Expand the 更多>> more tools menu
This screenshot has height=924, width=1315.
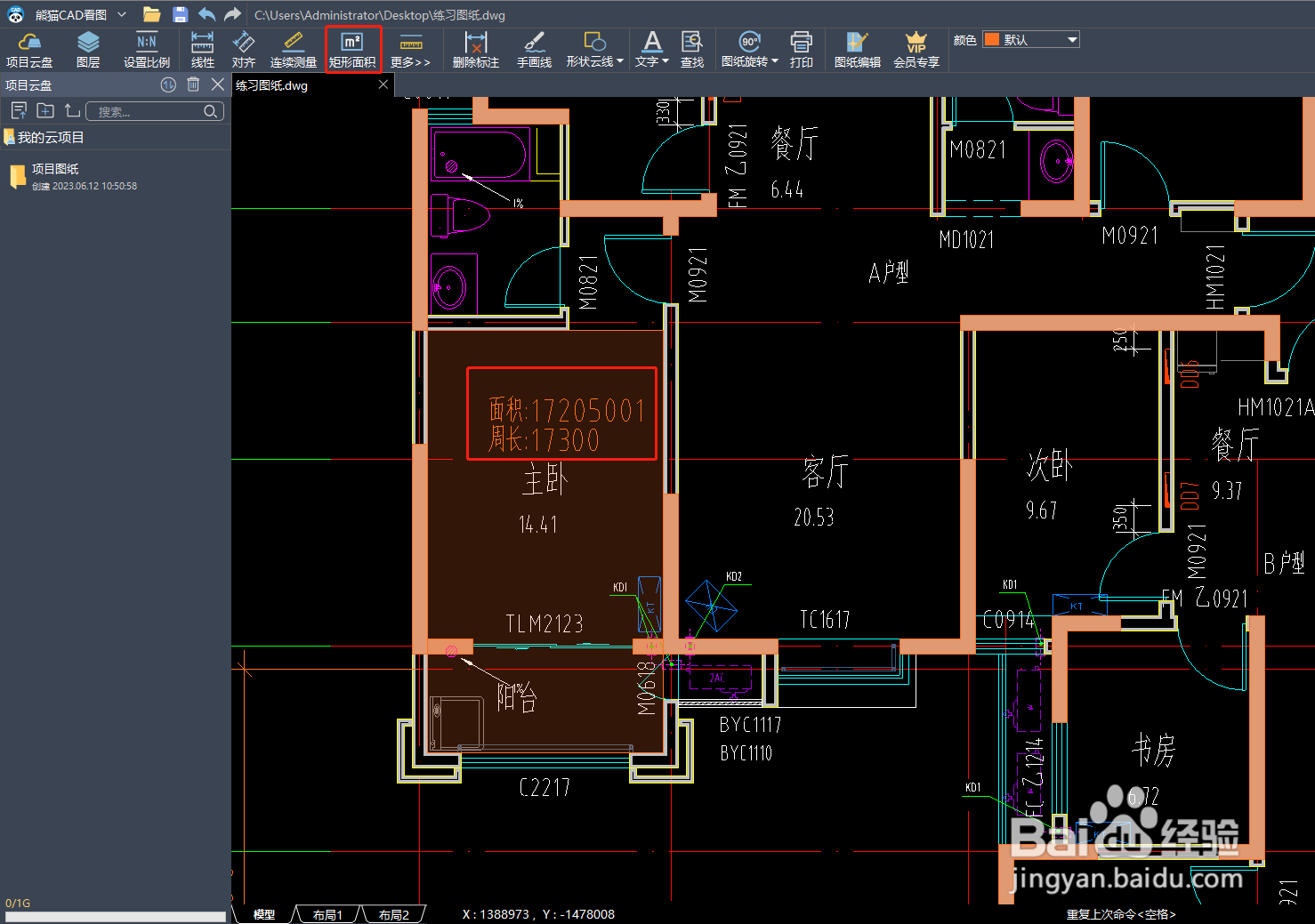point(410,50)
